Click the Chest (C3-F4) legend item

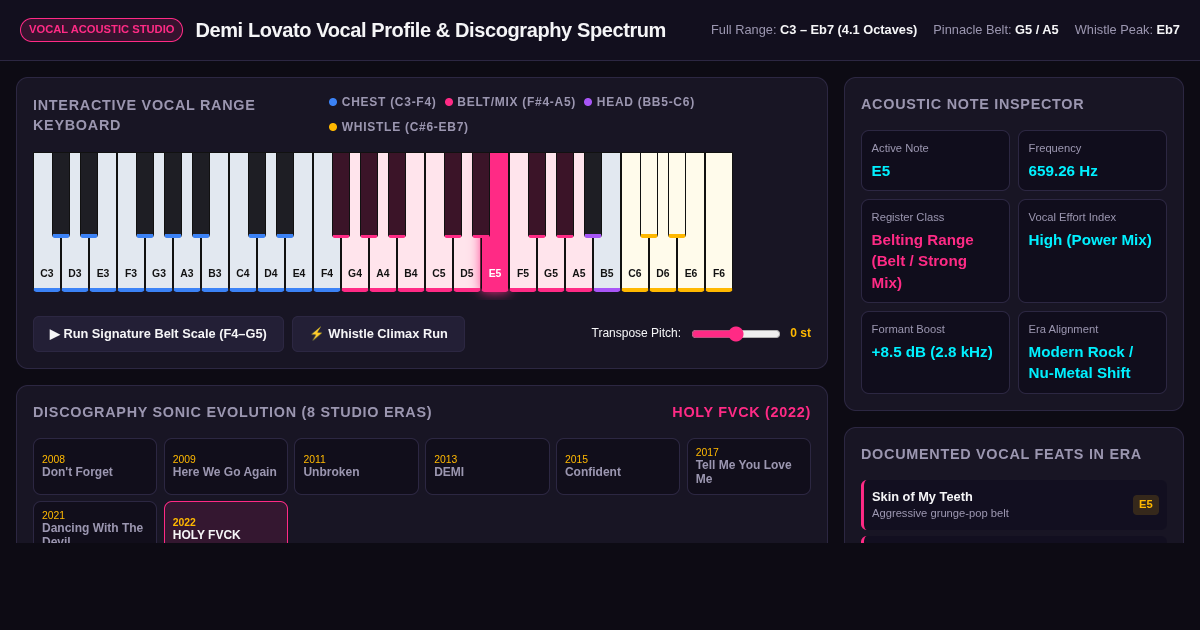383,102
